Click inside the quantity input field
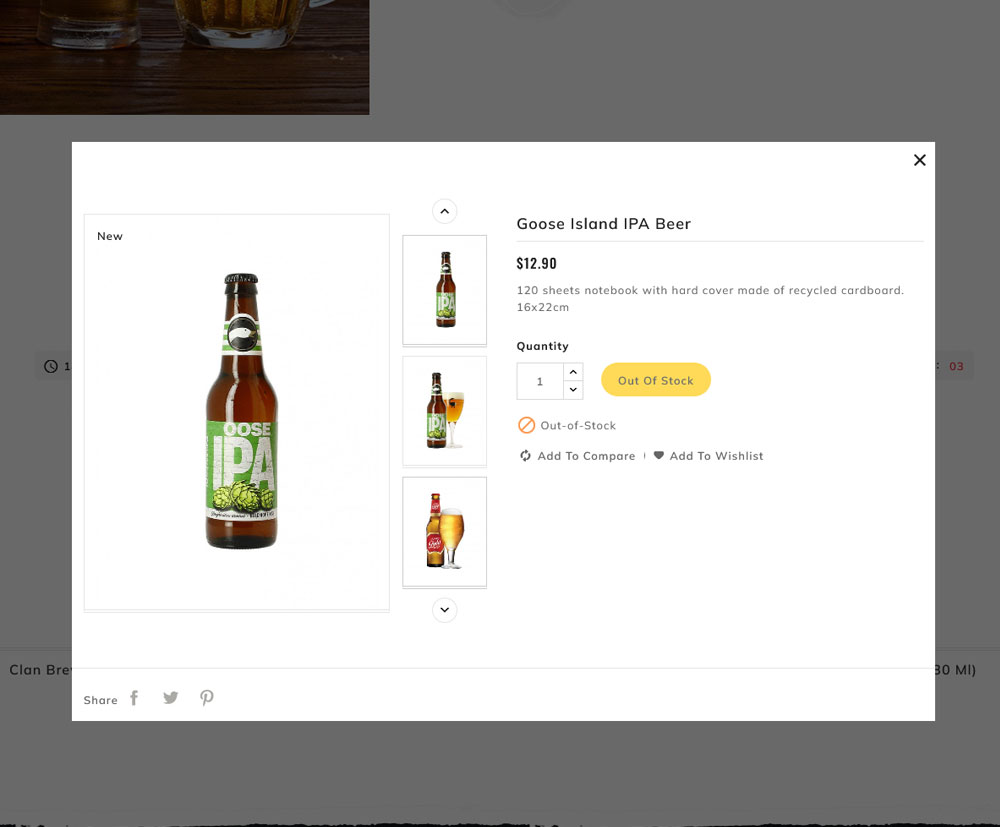Image resolution: width=1000 pixels, height=827 pixels. click(x=538, y=381)
